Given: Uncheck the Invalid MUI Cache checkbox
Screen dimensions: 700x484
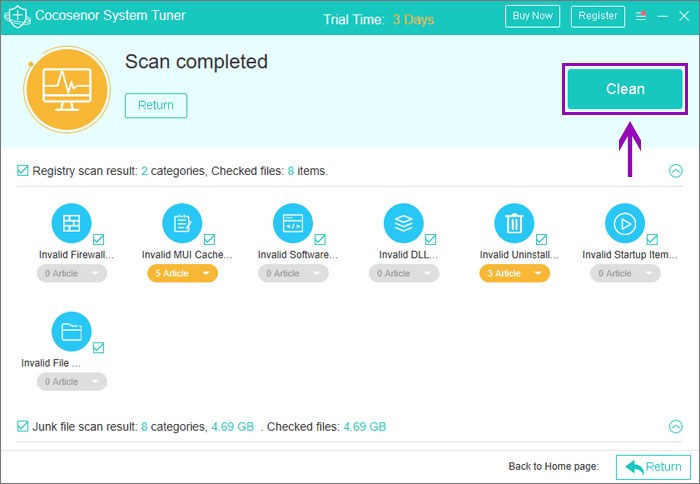Looking at the screenshot, I should (209, 239).
